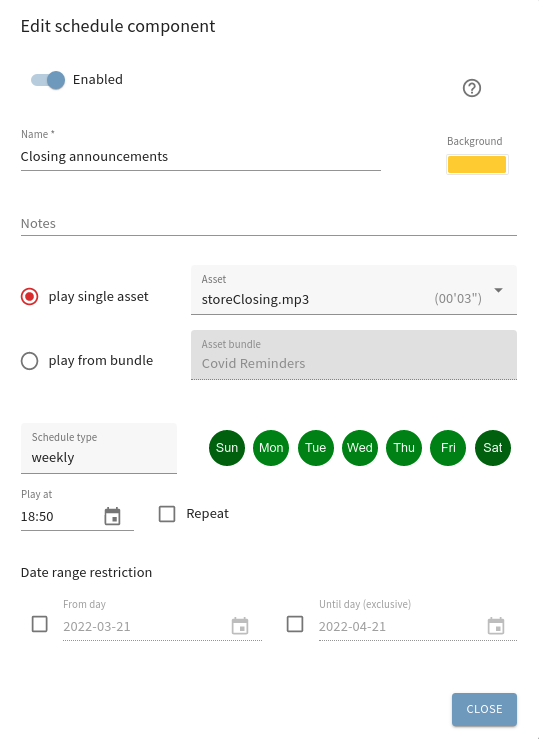Check the Repeat checkbox

point(167,514)
